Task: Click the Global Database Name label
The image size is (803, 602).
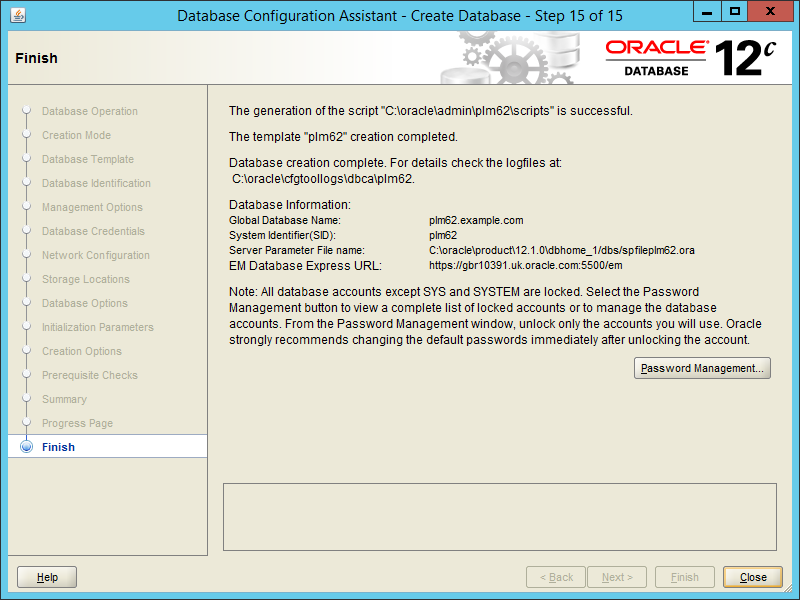Action: tap(285, 220)
